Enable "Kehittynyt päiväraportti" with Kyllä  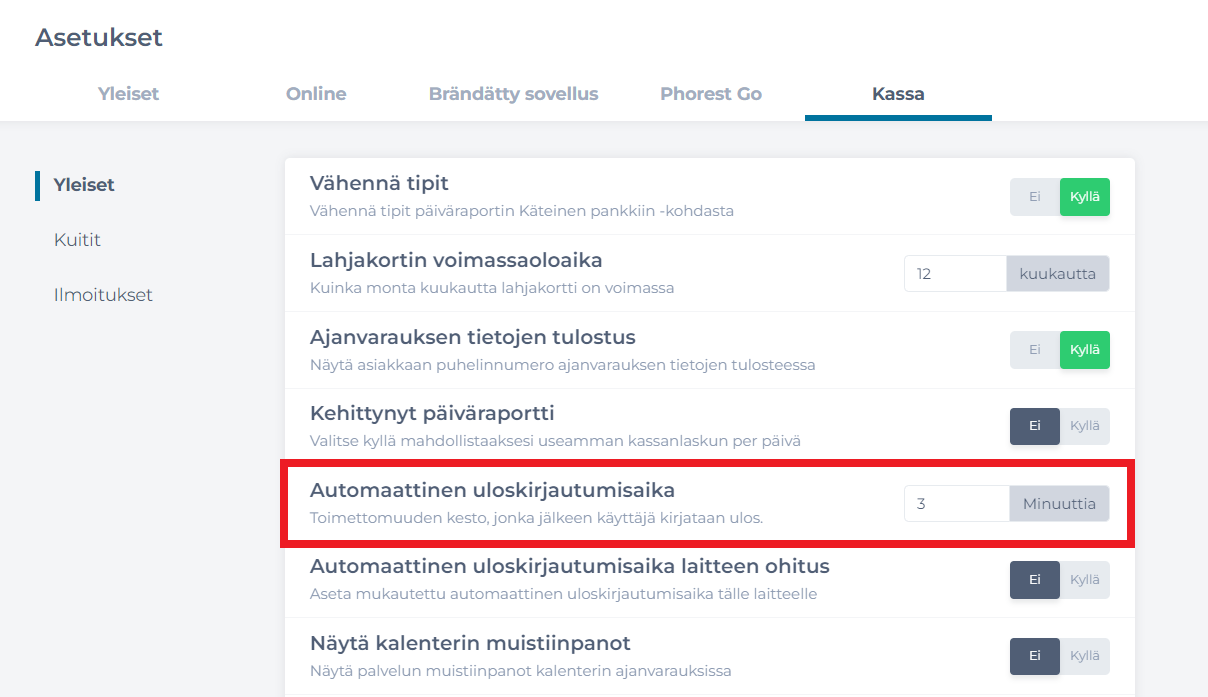point(1084,426)
